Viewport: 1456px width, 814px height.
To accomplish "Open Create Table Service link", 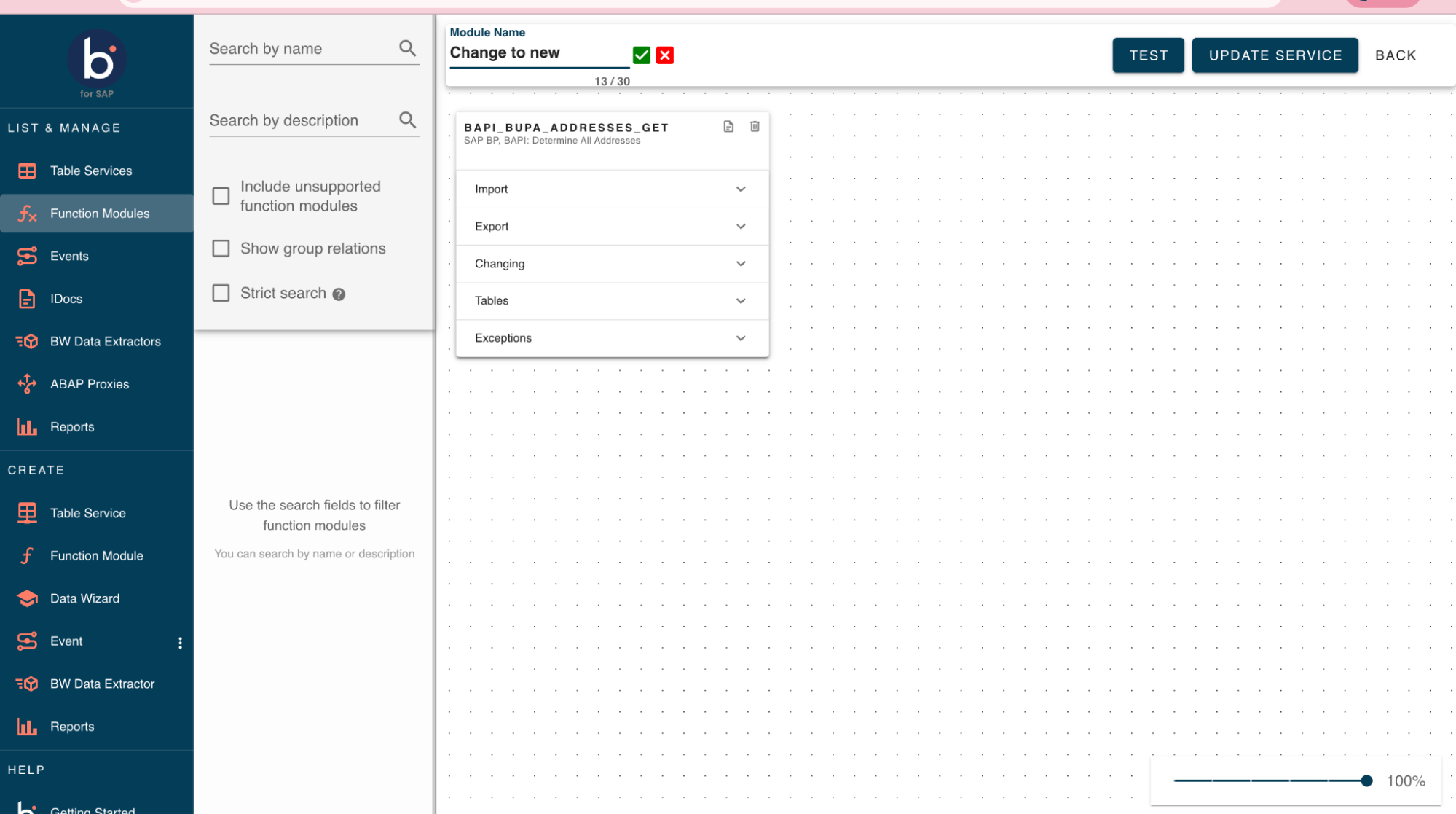I will point(97,513).
